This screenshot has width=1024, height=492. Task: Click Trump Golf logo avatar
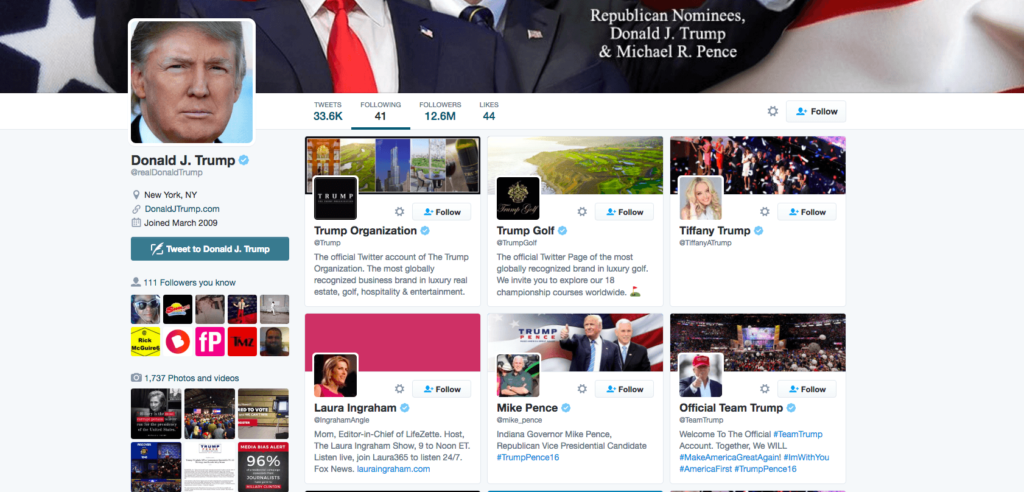tap(518, 198)
